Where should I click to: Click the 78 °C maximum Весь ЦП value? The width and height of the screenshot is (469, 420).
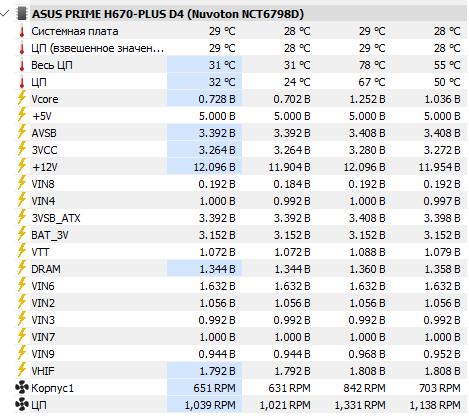tap(372, 65)
